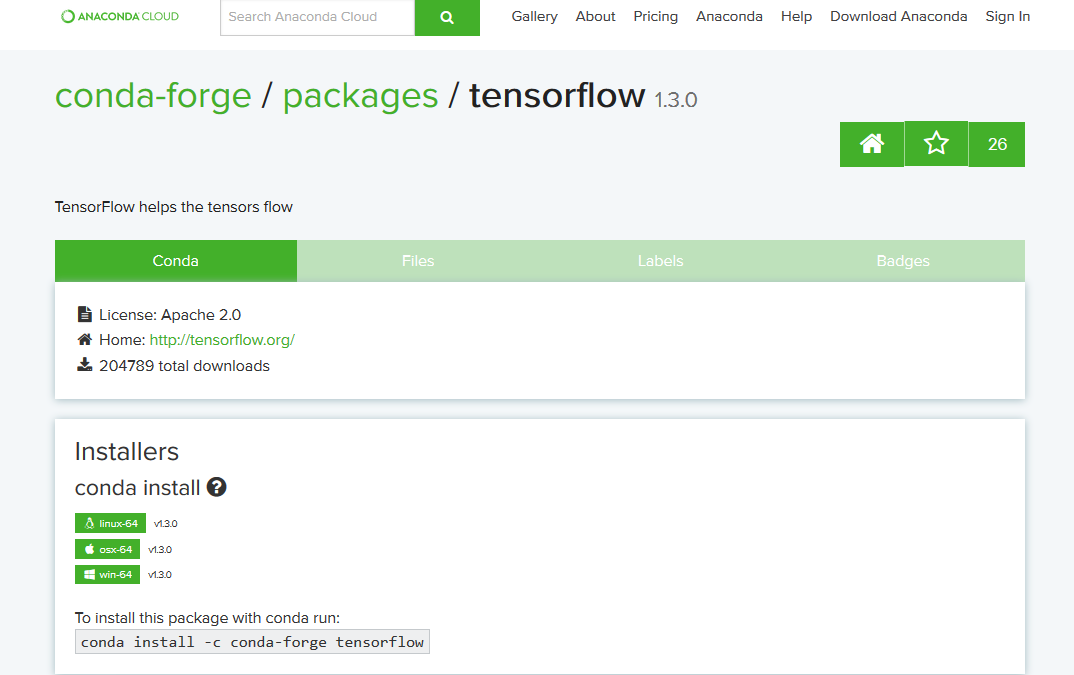Switch to the Labels tab
1074x675 pixels.
tap(660, 260)
